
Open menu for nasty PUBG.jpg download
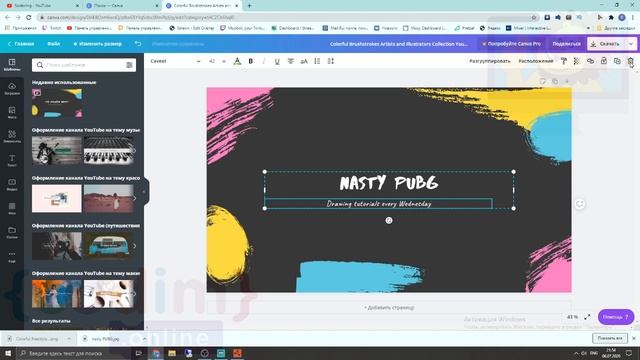click(x=144, y=338)
